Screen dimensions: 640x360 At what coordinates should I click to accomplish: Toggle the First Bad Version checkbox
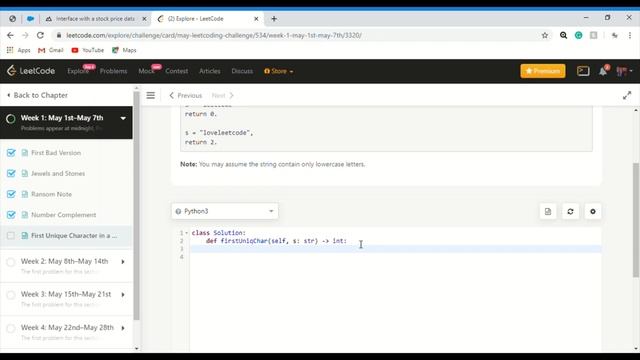[11, 153]
